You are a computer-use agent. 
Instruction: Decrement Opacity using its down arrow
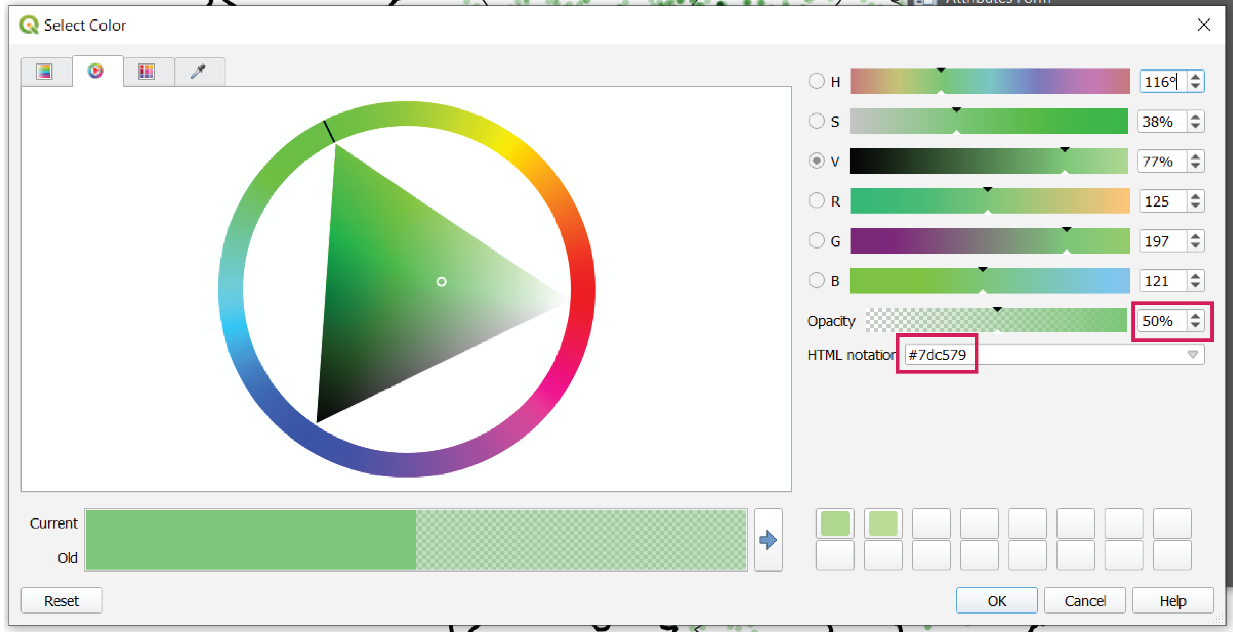(x=1196, y=326)
